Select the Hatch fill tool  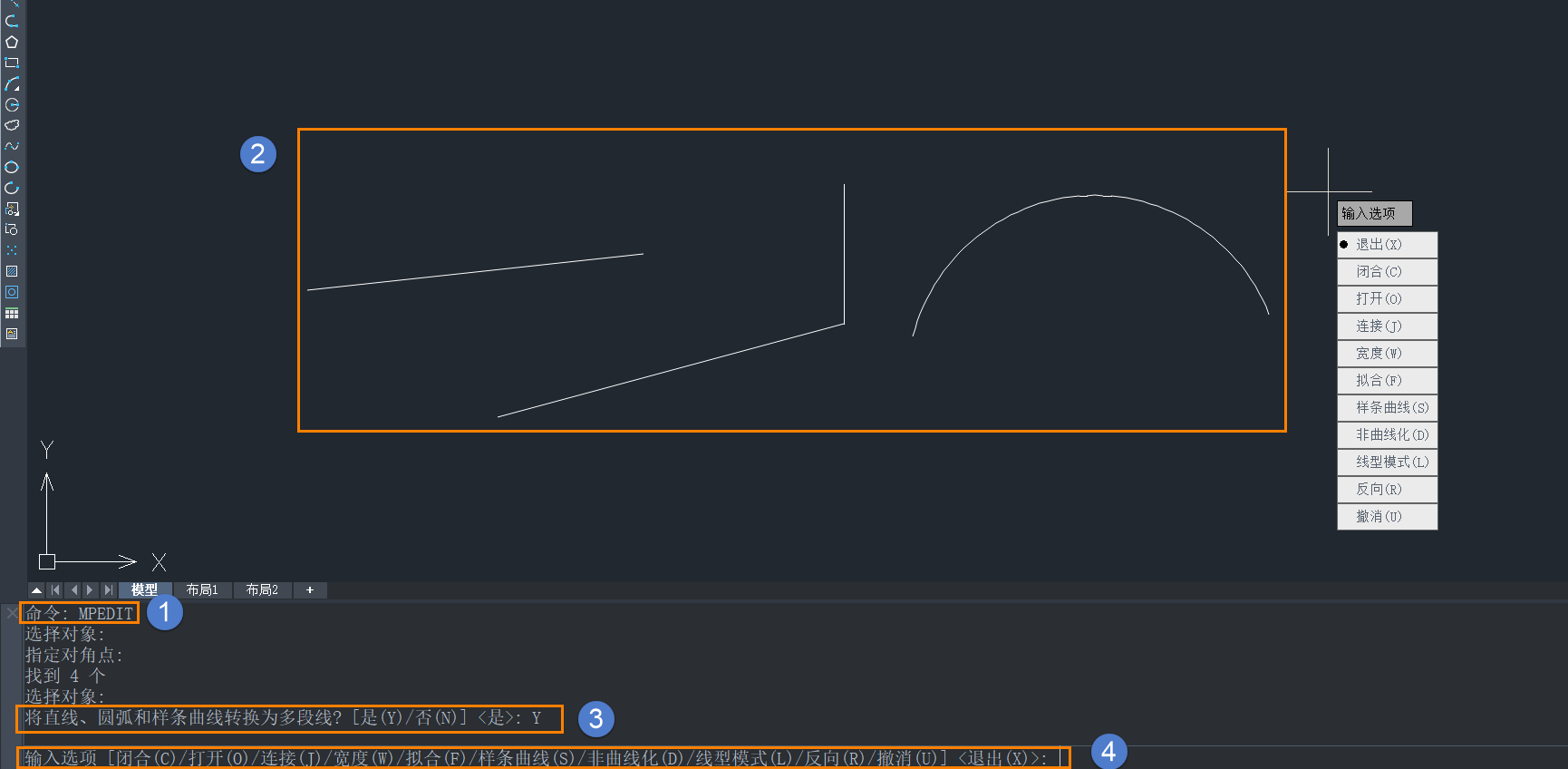coord(12,271)
